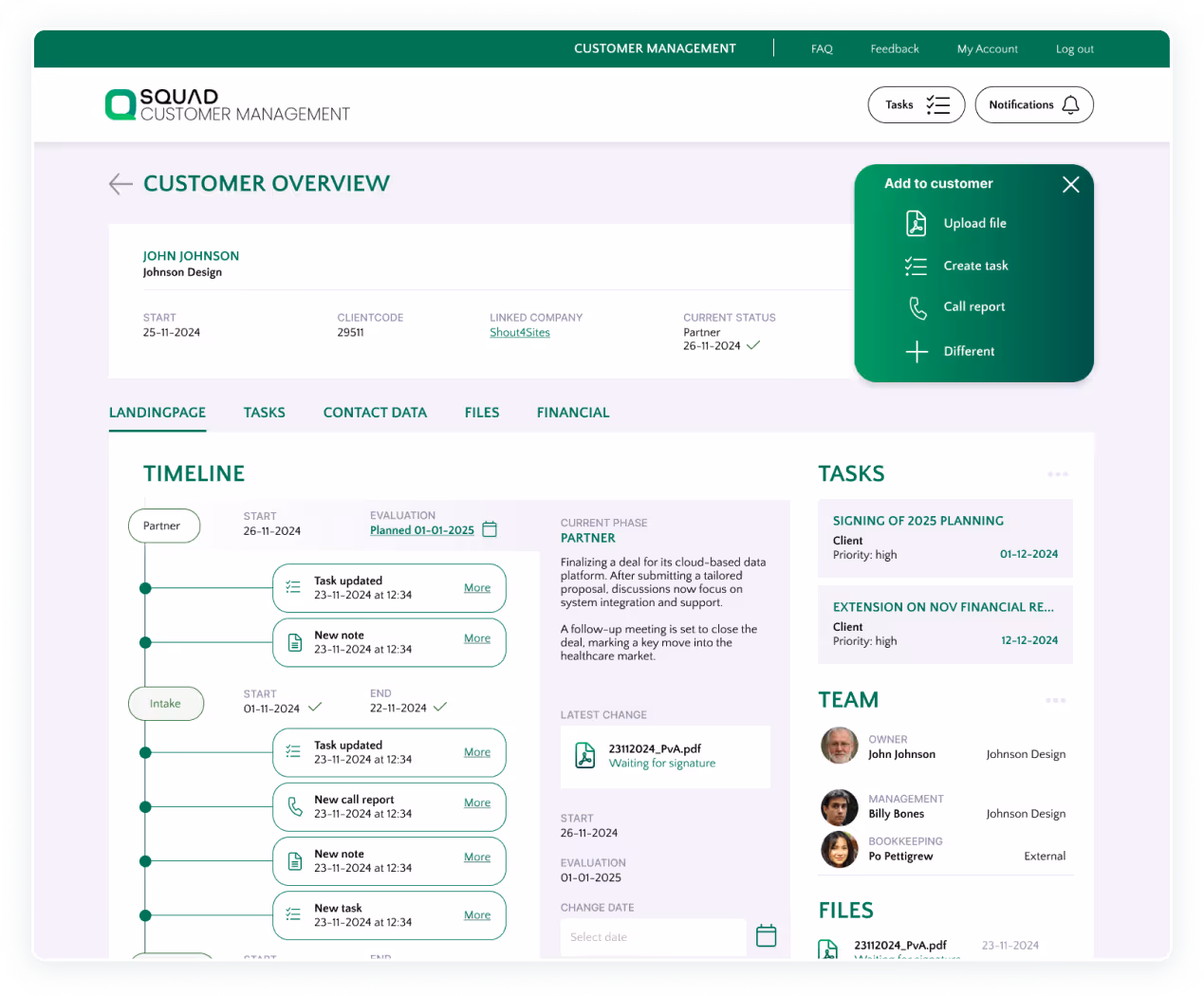Click the Call report phone icon

(x=917, y=307)
